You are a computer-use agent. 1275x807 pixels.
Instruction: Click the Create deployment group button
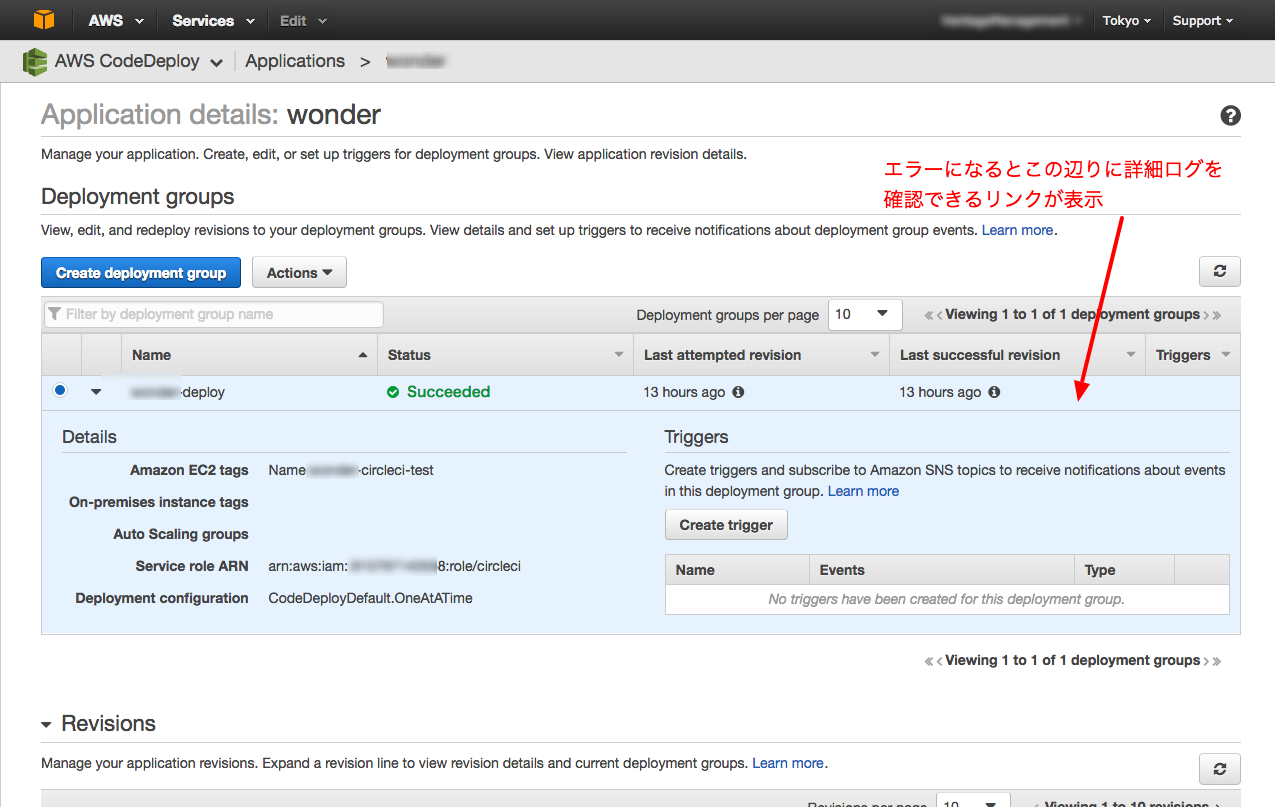click(140, 271)
